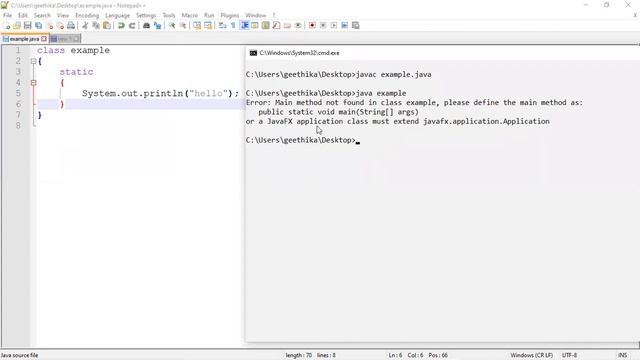This screenshot has height=360, width=640.
Task: Click Run Macro Multiple Times icon
Action: click(344, 25)
